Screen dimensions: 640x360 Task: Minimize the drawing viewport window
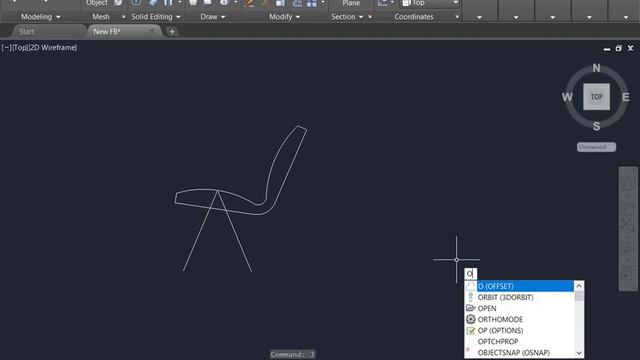(x=607, y=48)
